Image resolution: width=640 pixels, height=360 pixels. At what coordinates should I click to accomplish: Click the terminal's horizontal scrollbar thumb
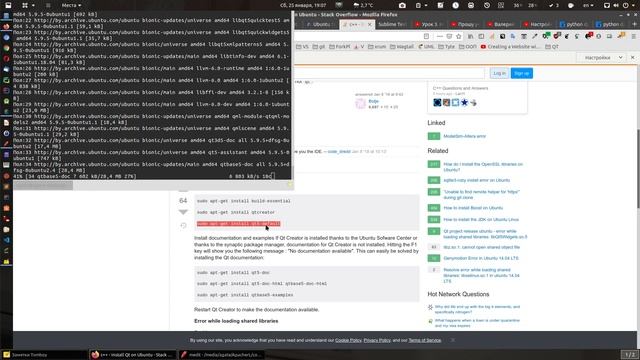43,185
